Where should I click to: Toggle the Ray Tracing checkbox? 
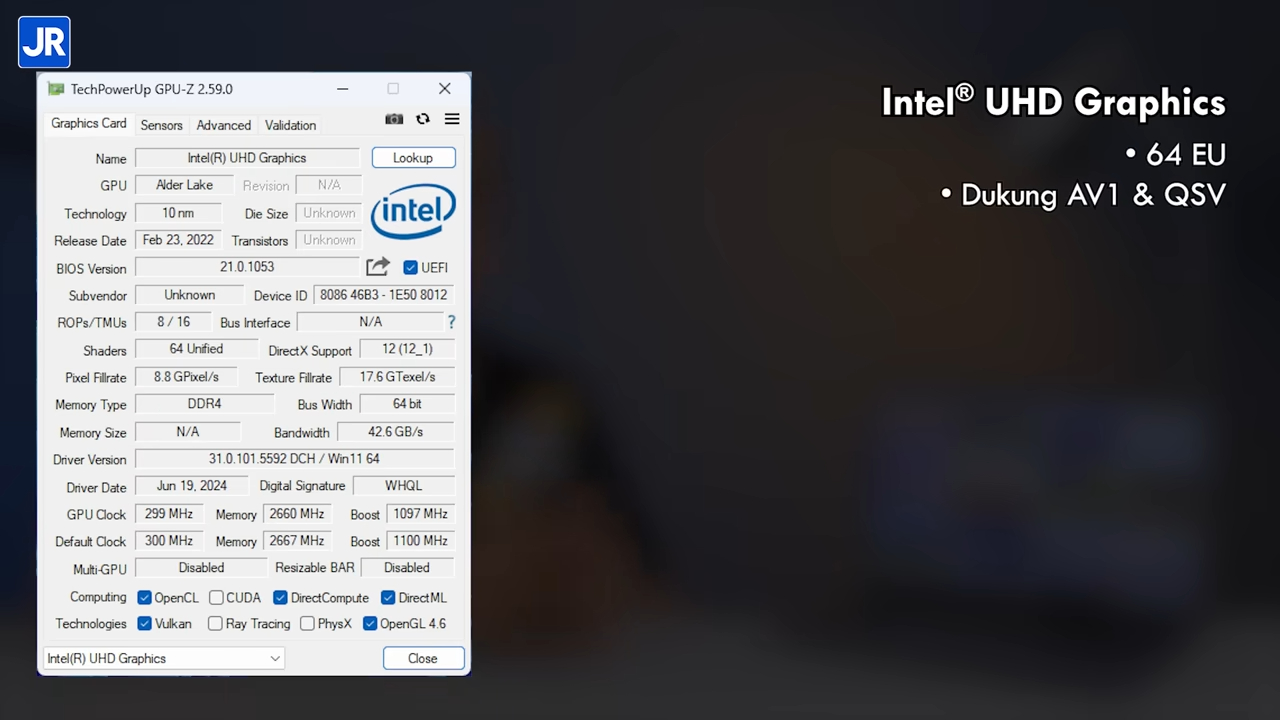(215, 624)
